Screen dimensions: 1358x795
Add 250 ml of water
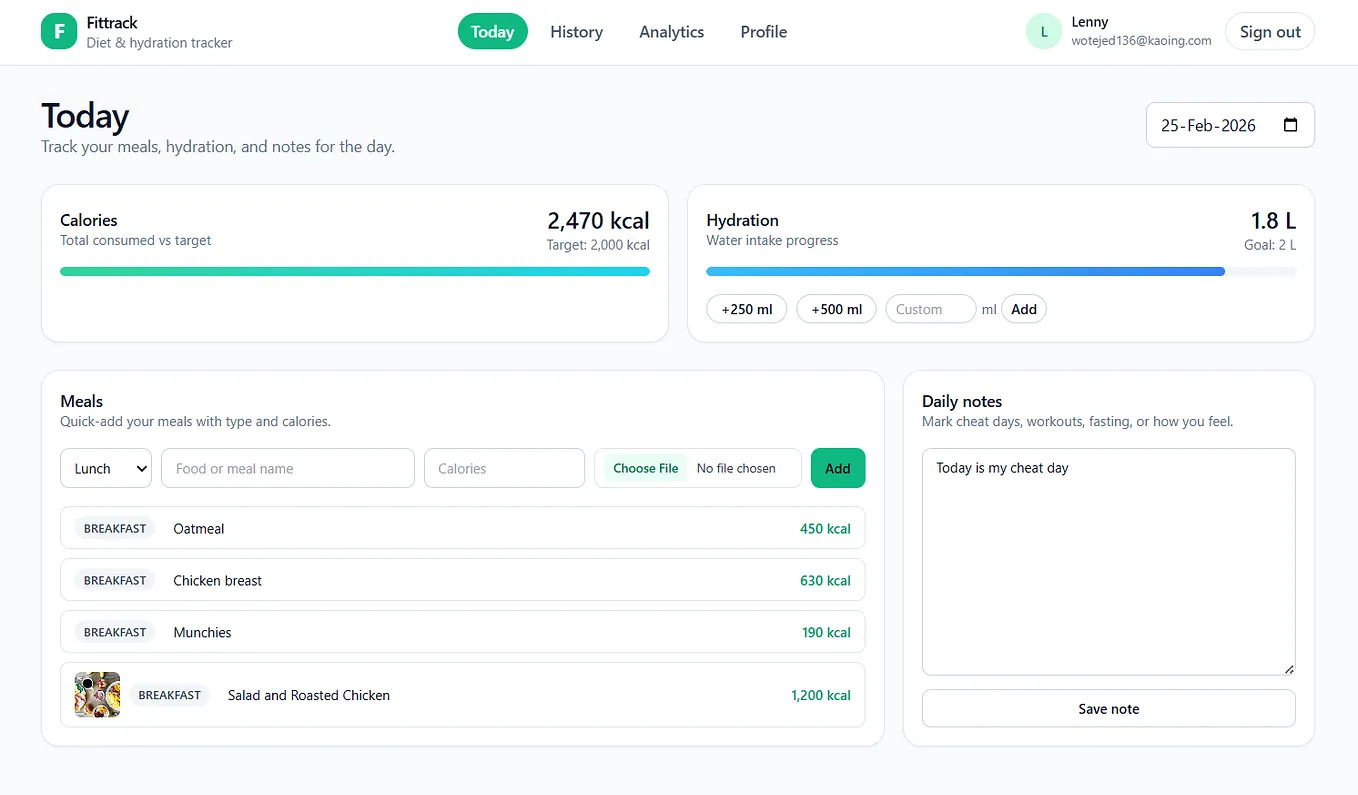click(747, 309)
